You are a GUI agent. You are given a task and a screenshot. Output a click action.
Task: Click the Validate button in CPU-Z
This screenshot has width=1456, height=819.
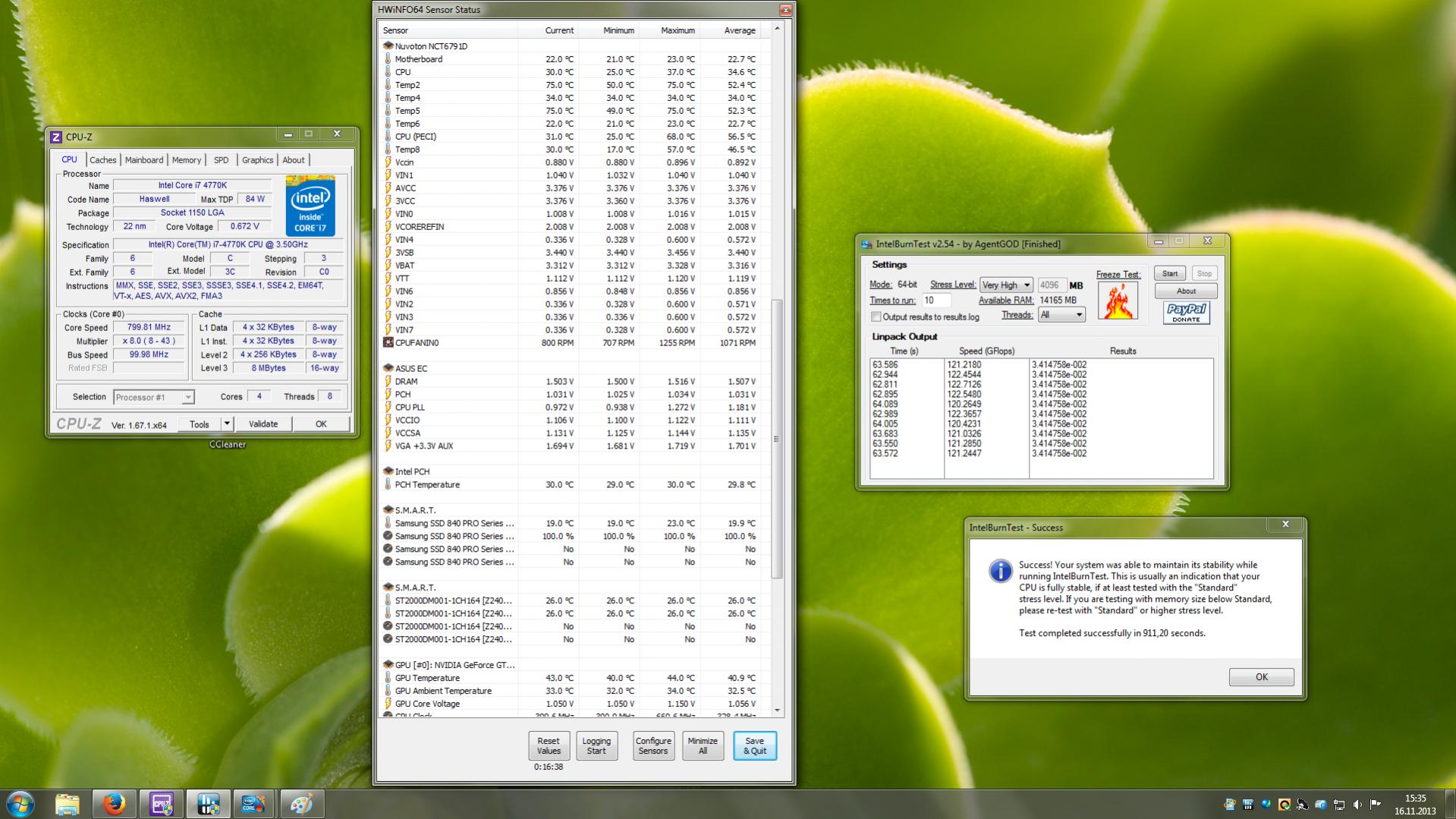pos(263,424)
